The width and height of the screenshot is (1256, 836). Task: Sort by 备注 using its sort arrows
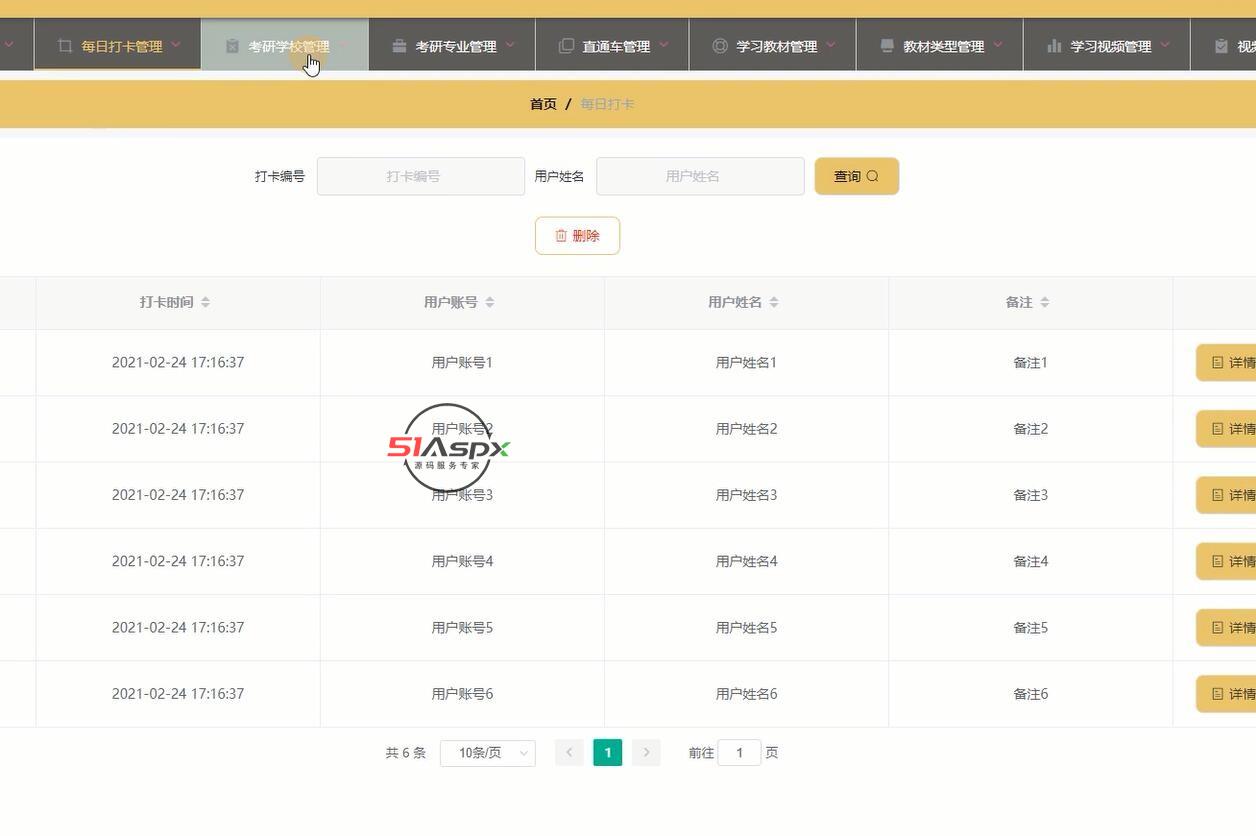pos(1044,302)
